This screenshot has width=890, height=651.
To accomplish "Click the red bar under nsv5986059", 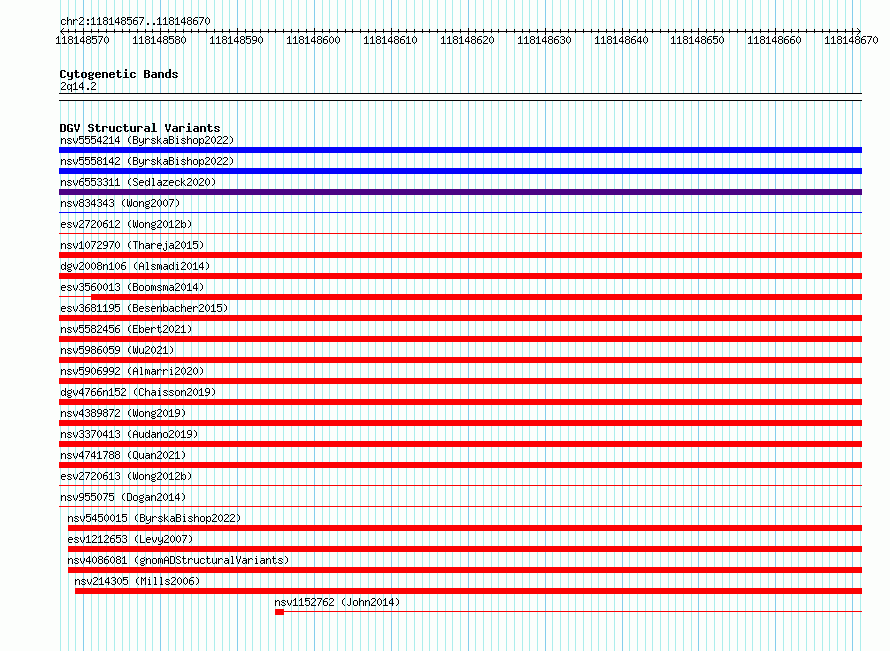I will point(460,360).
